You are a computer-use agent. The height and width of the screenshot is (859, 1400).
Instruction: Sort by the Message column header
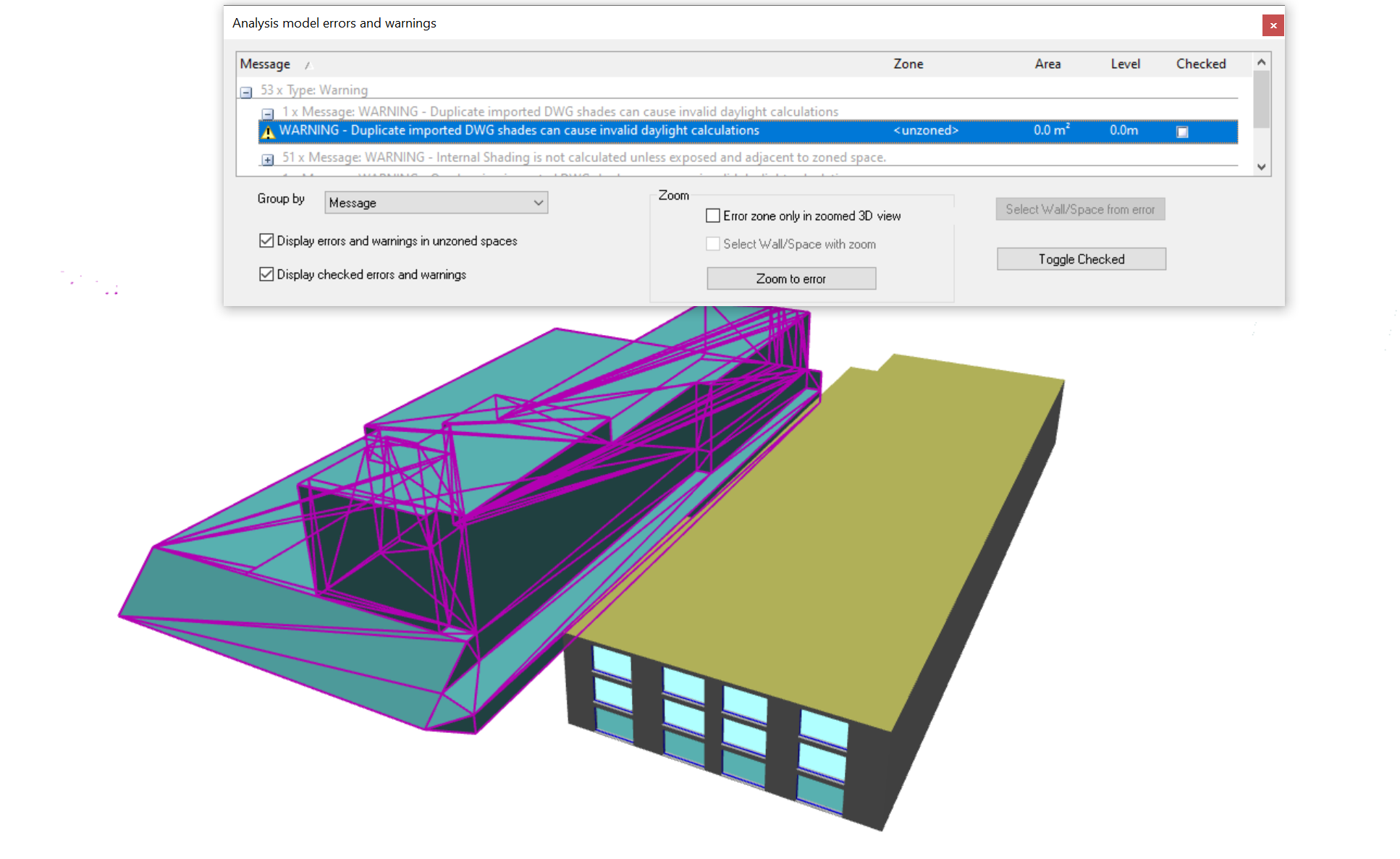point(265,64)
